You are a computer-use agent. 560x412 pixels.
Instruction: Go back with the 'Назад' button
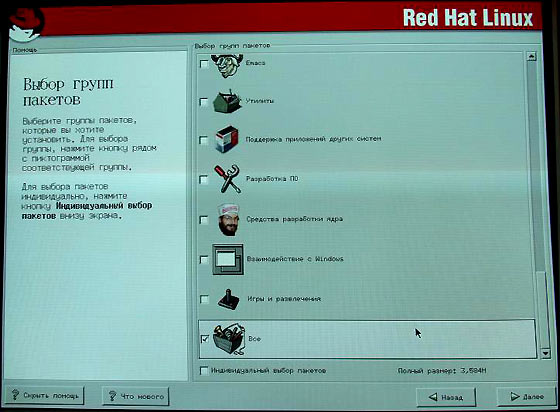pos(446,397)
